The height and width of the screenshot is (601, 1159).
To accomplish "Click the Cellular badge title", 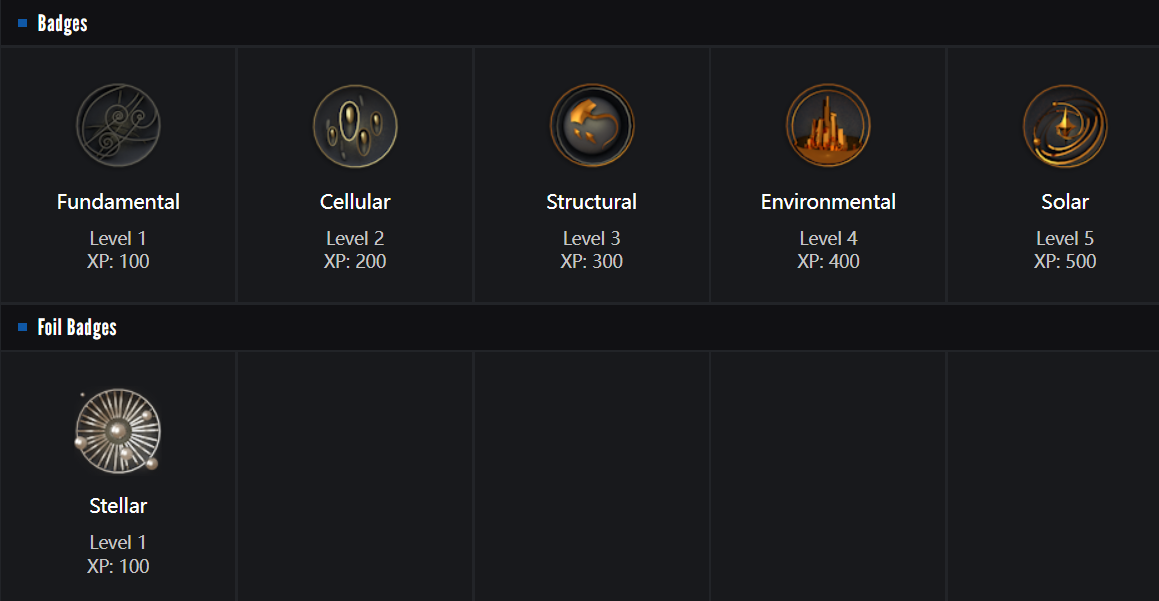I will tap(355, 202).
